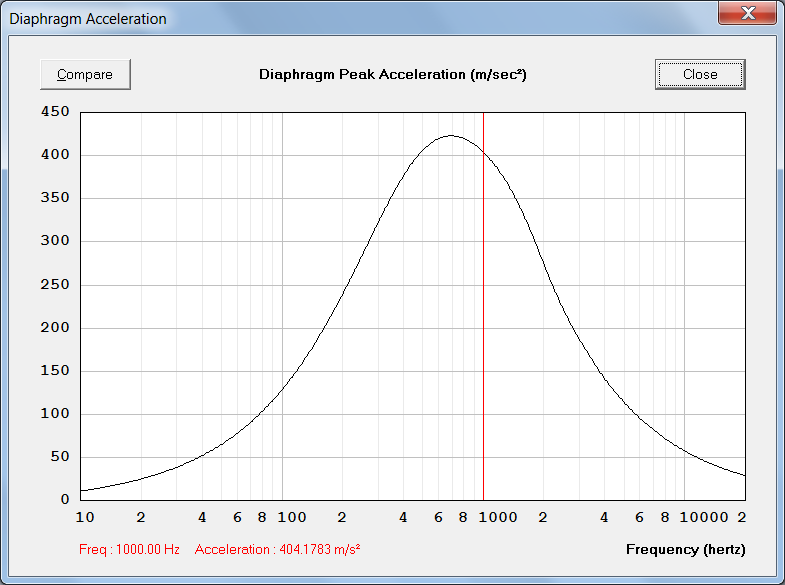Click the 50 y-axis value

[x=60, y=456]
